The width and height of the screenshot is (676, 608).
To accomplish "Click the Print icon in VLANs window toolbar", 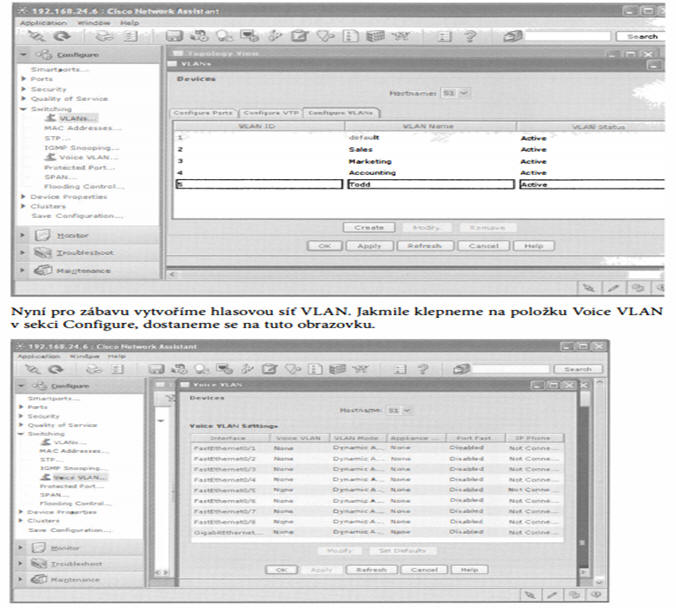I will point(103,37).
